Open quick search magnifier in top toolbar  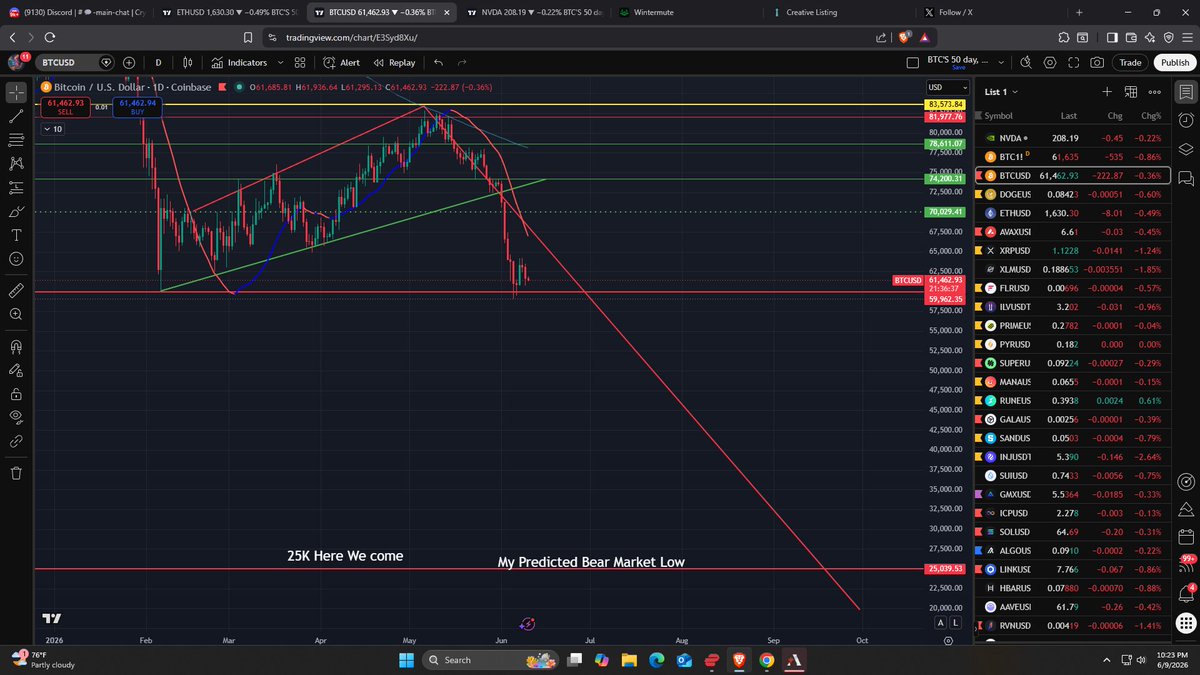click(x=1026, y=62)
